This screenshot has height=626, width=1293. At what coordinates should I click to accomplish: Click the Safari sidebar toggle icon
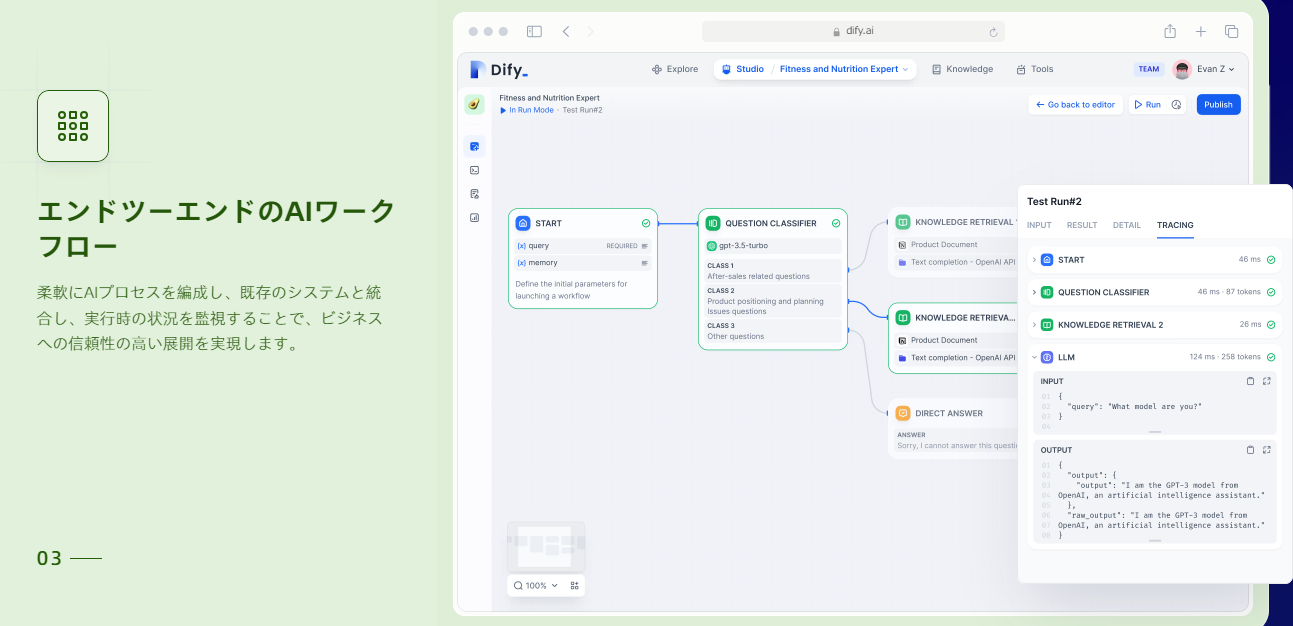tap(534, 31)
